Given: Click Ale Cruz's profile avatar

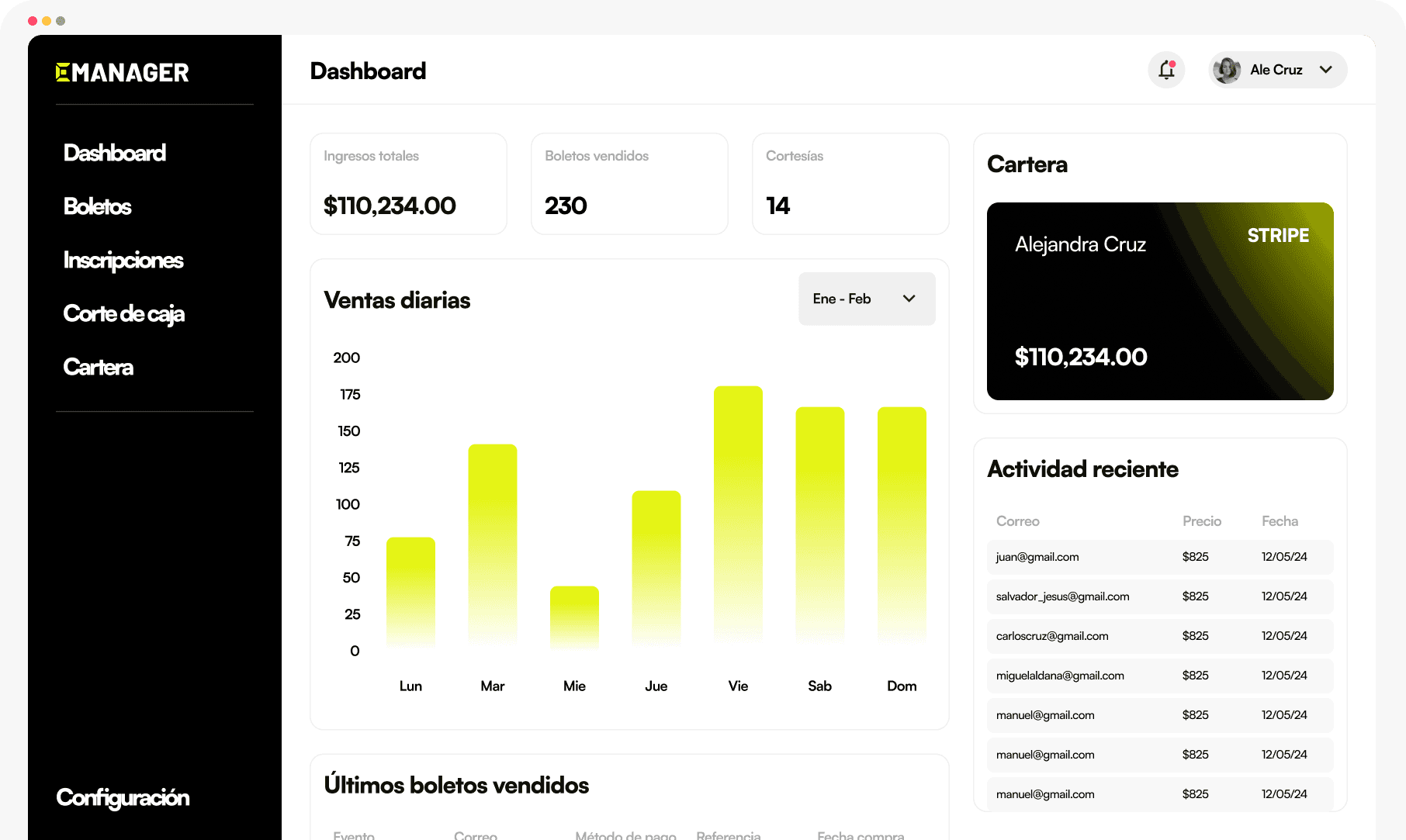Looking at the screenshot, I should click(1228, 70).
